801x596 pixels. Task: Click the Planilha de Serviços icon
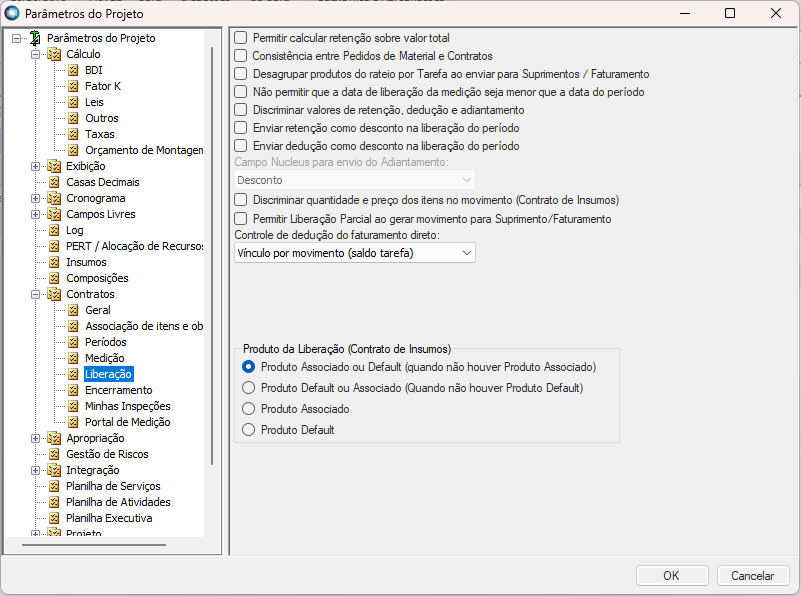[54, 486]
